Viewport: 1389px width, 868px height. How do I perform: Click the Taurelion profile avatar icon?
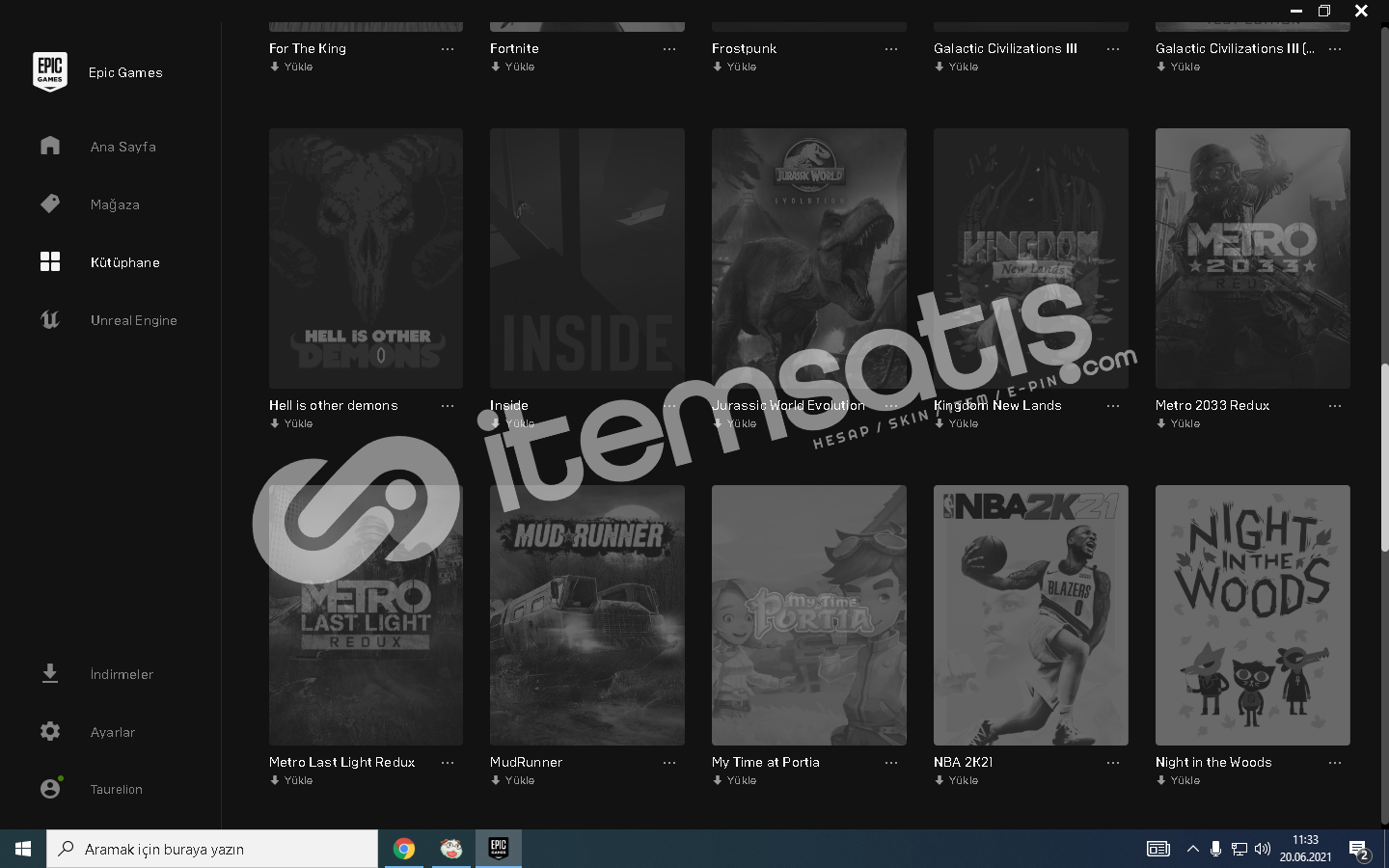[x=50, y=788]
